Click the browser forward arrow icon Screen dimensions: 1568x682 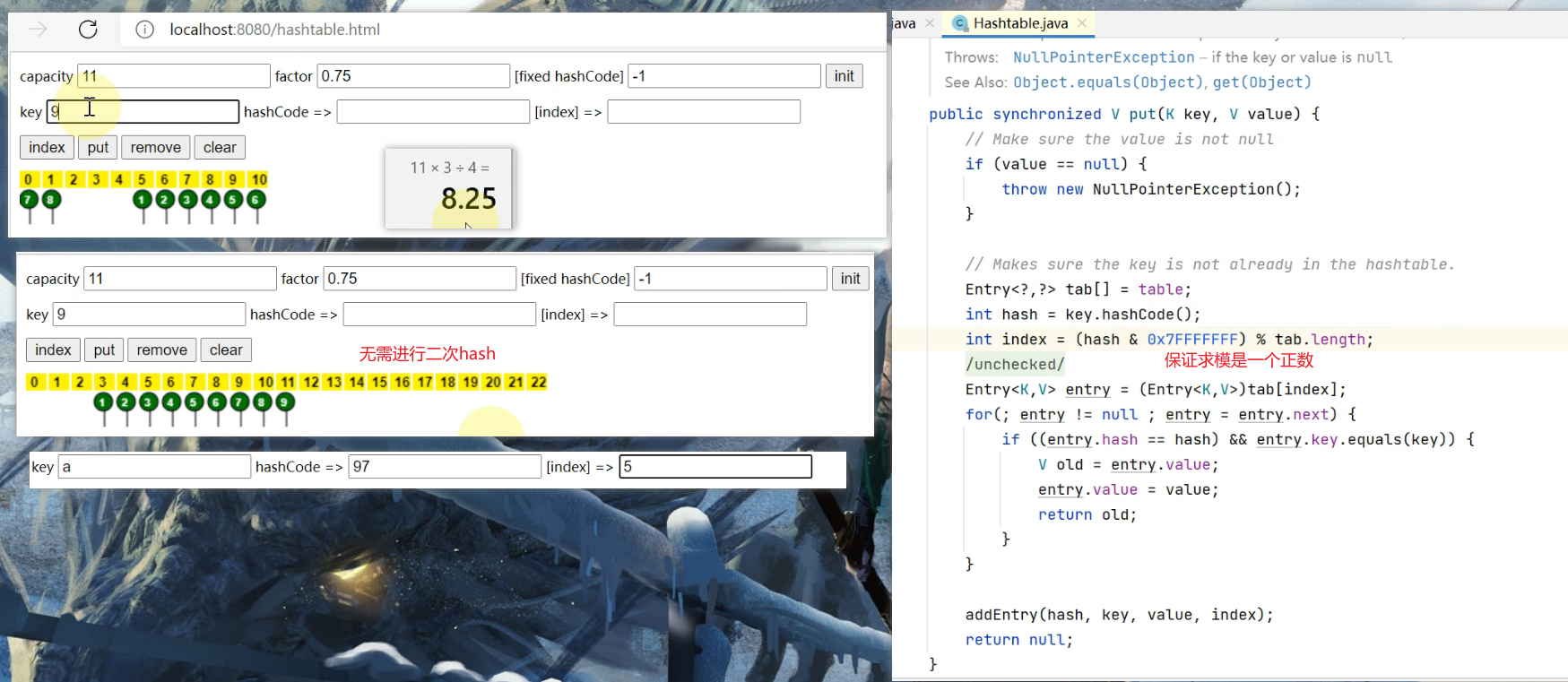[x=38, y=30]
